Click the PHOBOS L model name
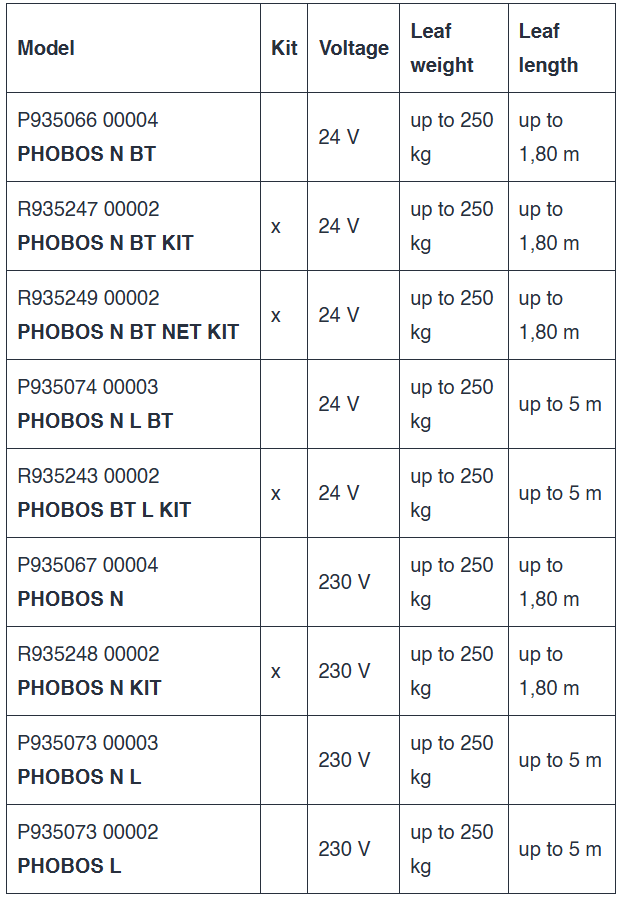Image resolution: width=621 pixels, height=898 pixels. pos(69,866)
